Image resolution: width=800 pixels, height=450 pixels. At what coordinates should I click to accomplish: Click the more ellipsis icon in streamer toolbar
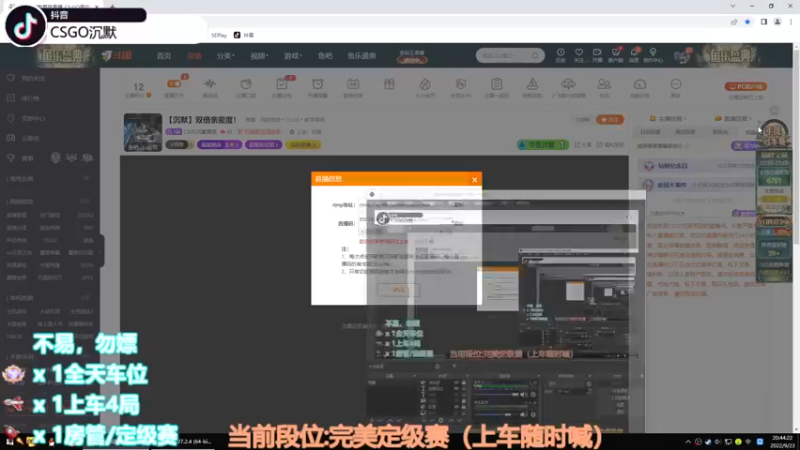point(676,84)
